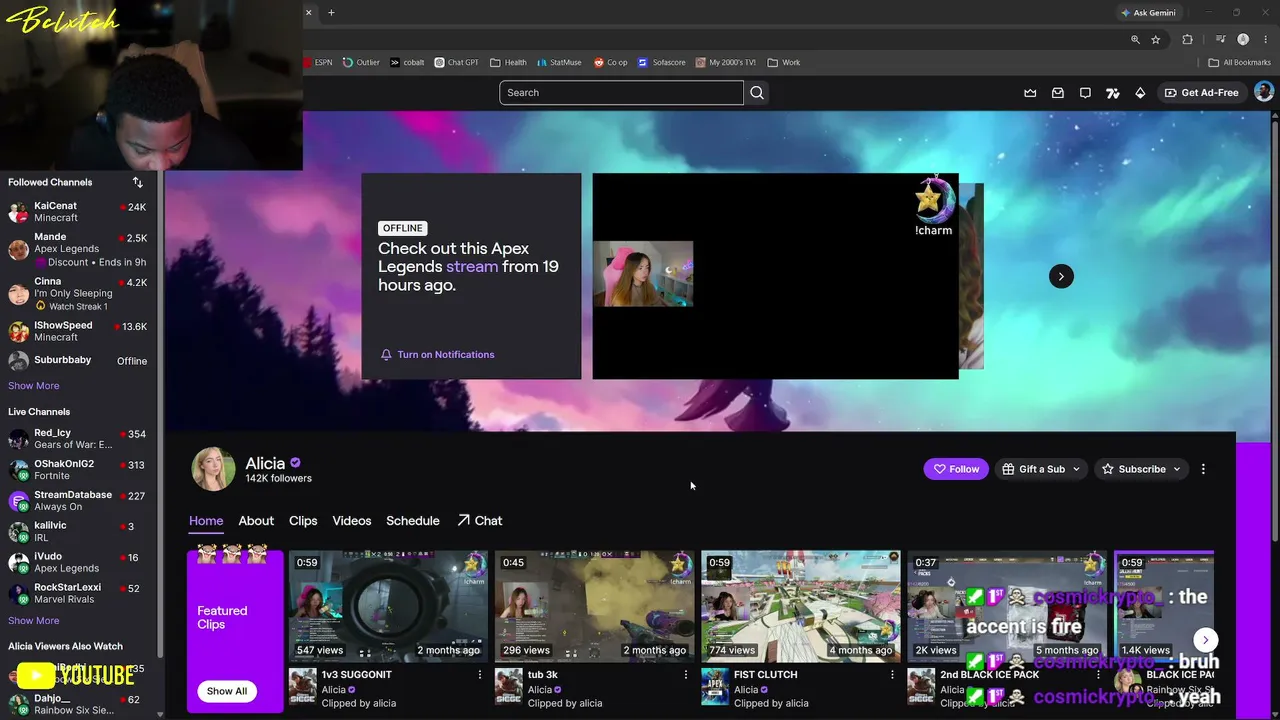Open the Chrome profile avatar
The height and width of the screenshot is (720, 1280).
[1243, 40]
